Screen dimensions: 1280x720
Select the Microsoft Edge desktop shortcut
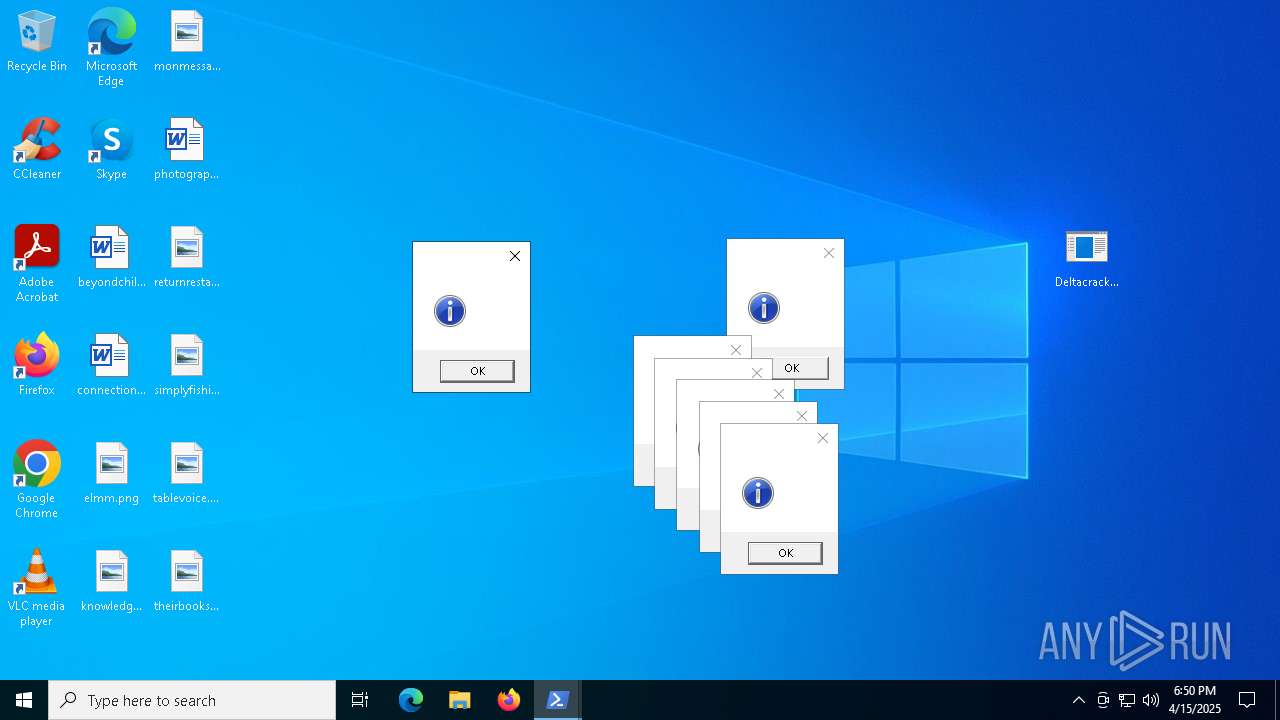[111, 48]
